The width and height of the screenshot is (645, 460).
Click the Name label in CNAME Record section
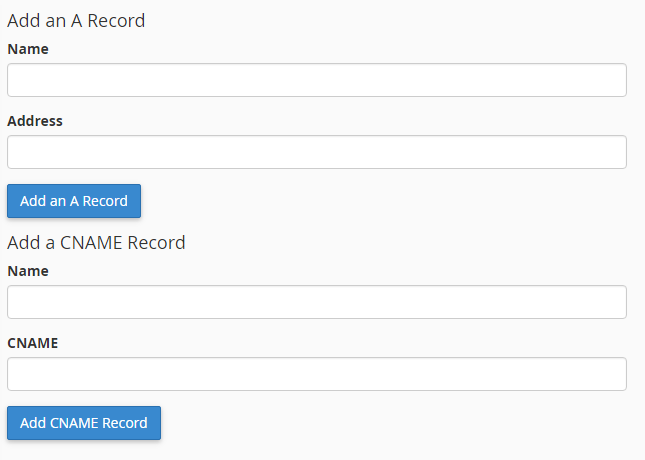(28, 271)
